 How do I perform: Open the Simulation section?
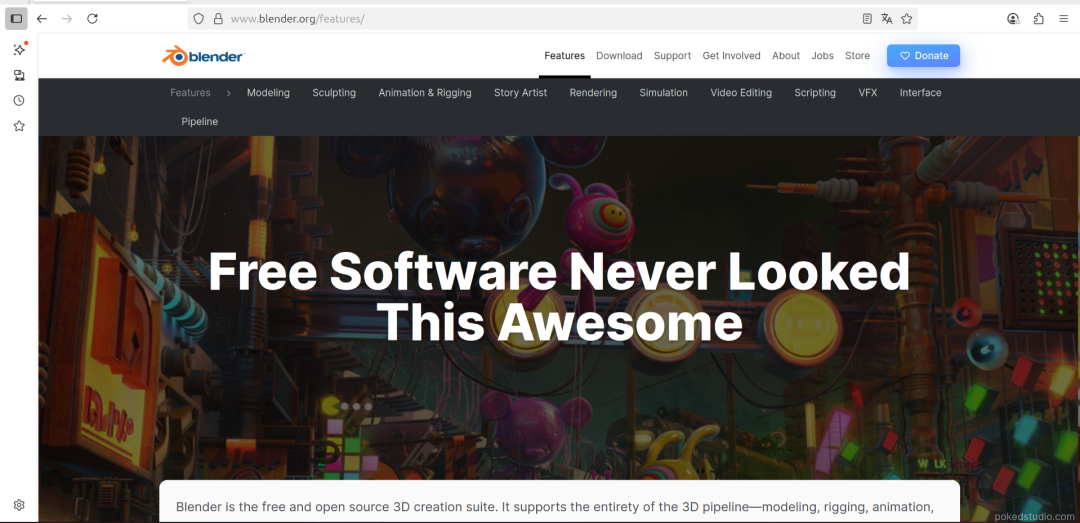pyautogui.click(x=663, y=93)
